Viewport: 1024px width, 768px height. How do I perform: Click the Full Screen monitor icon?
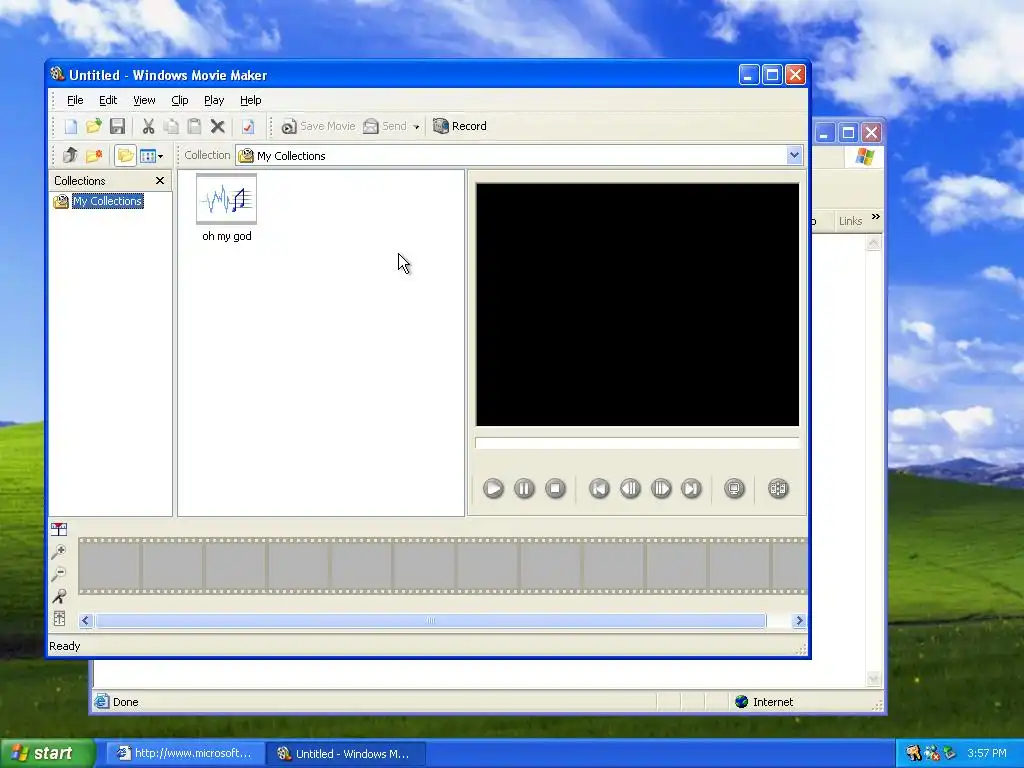coord(735,488)
